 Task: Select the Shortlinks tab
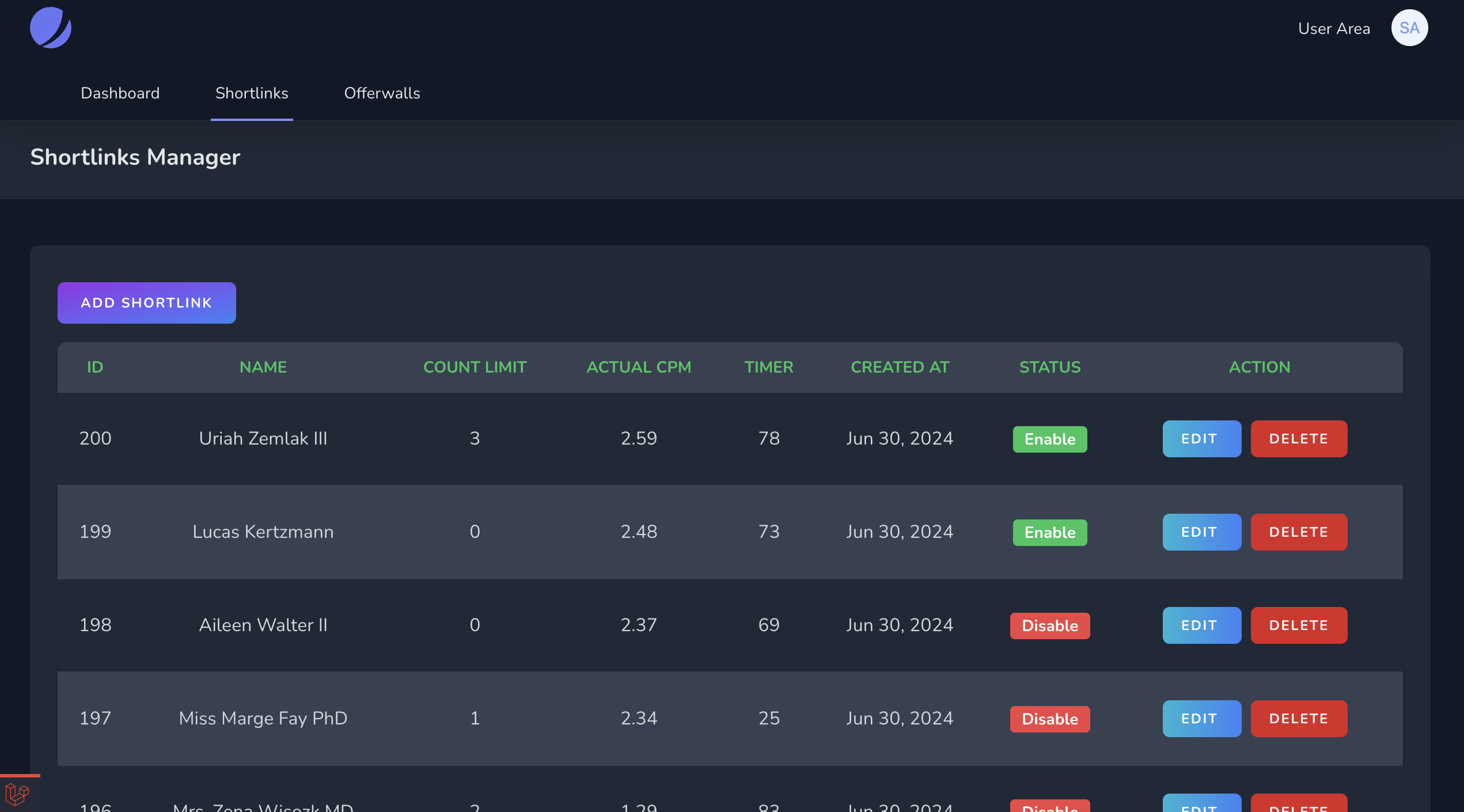252,93
